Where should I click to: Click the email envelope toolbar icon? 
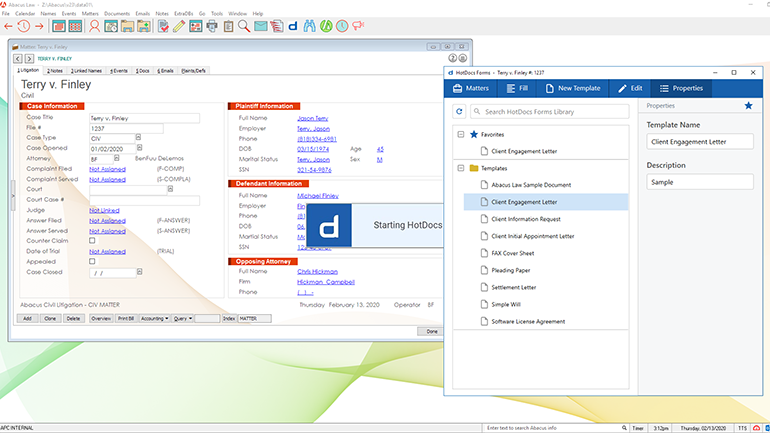coord(261,27)
